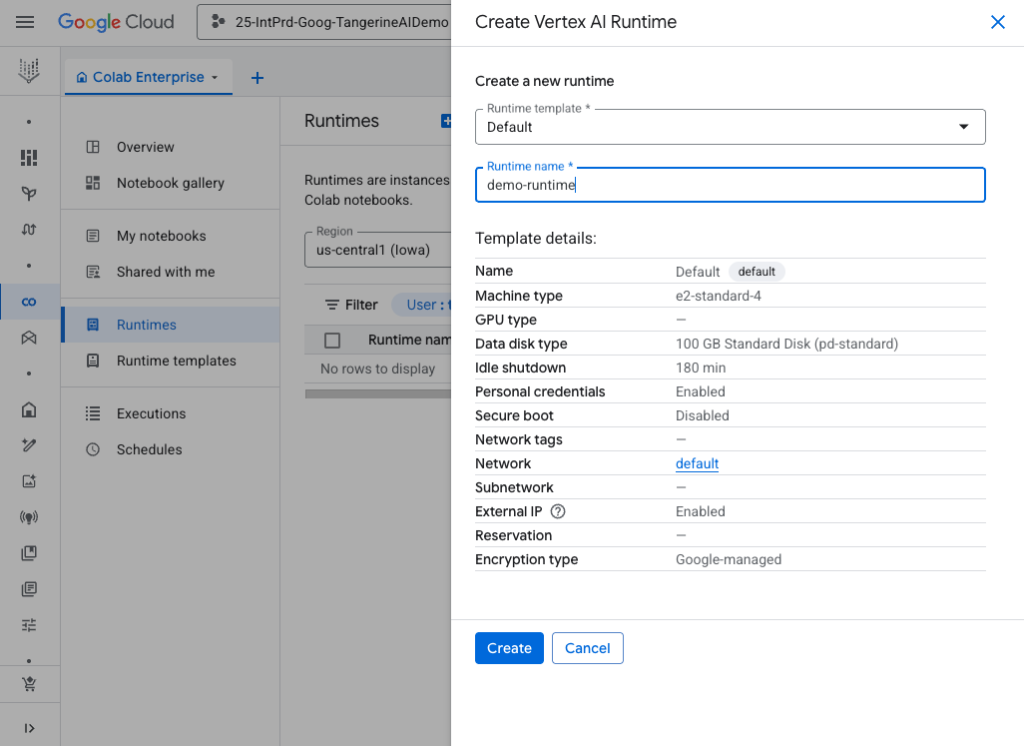1024x746 pixels.
Task: Click the 'default' chip beside template name
Action: click(757, 272)
